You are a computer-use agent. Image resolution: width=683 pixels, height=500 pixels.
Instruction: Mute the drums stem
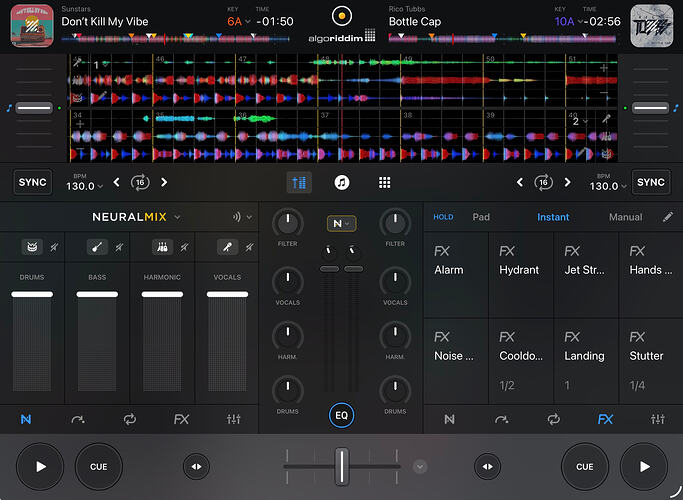tap(54, 247)
